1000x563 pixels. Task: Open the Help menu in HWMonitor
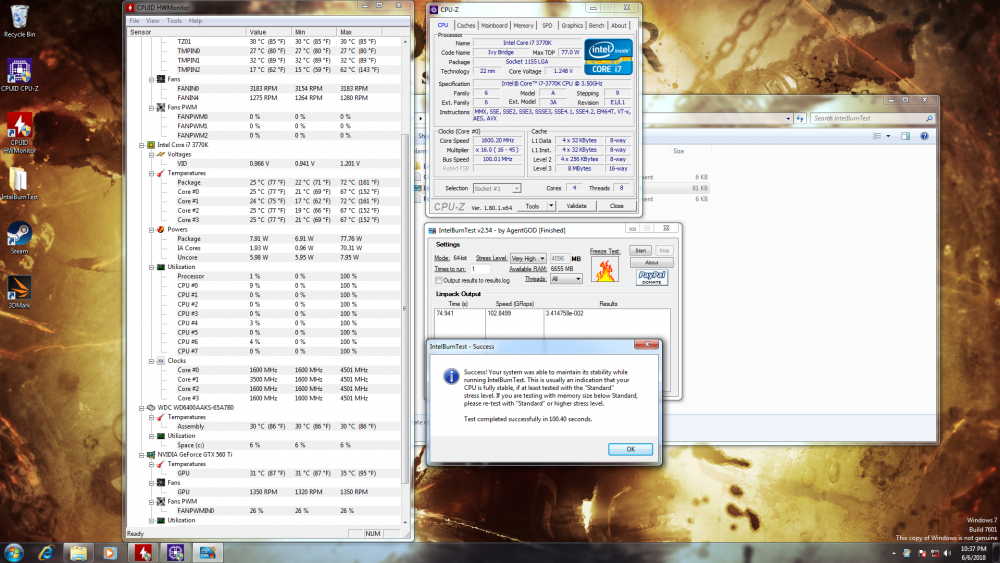[x=195, y=20]
